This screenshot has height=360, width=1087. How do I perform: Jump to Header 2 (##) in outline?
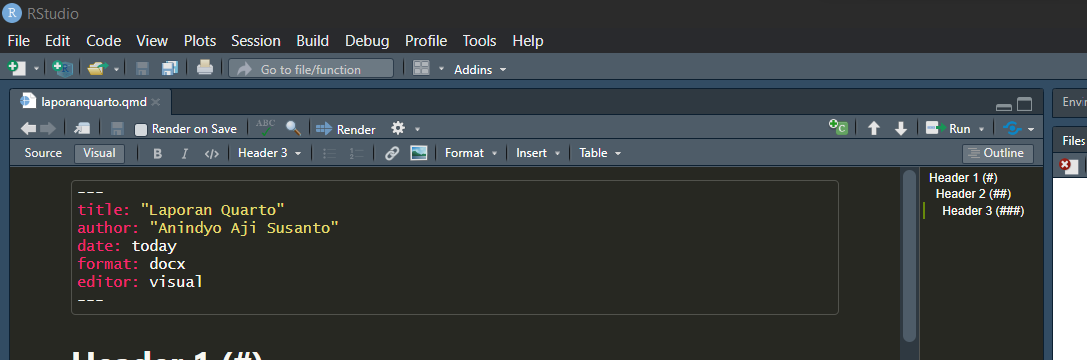[973, 194]
